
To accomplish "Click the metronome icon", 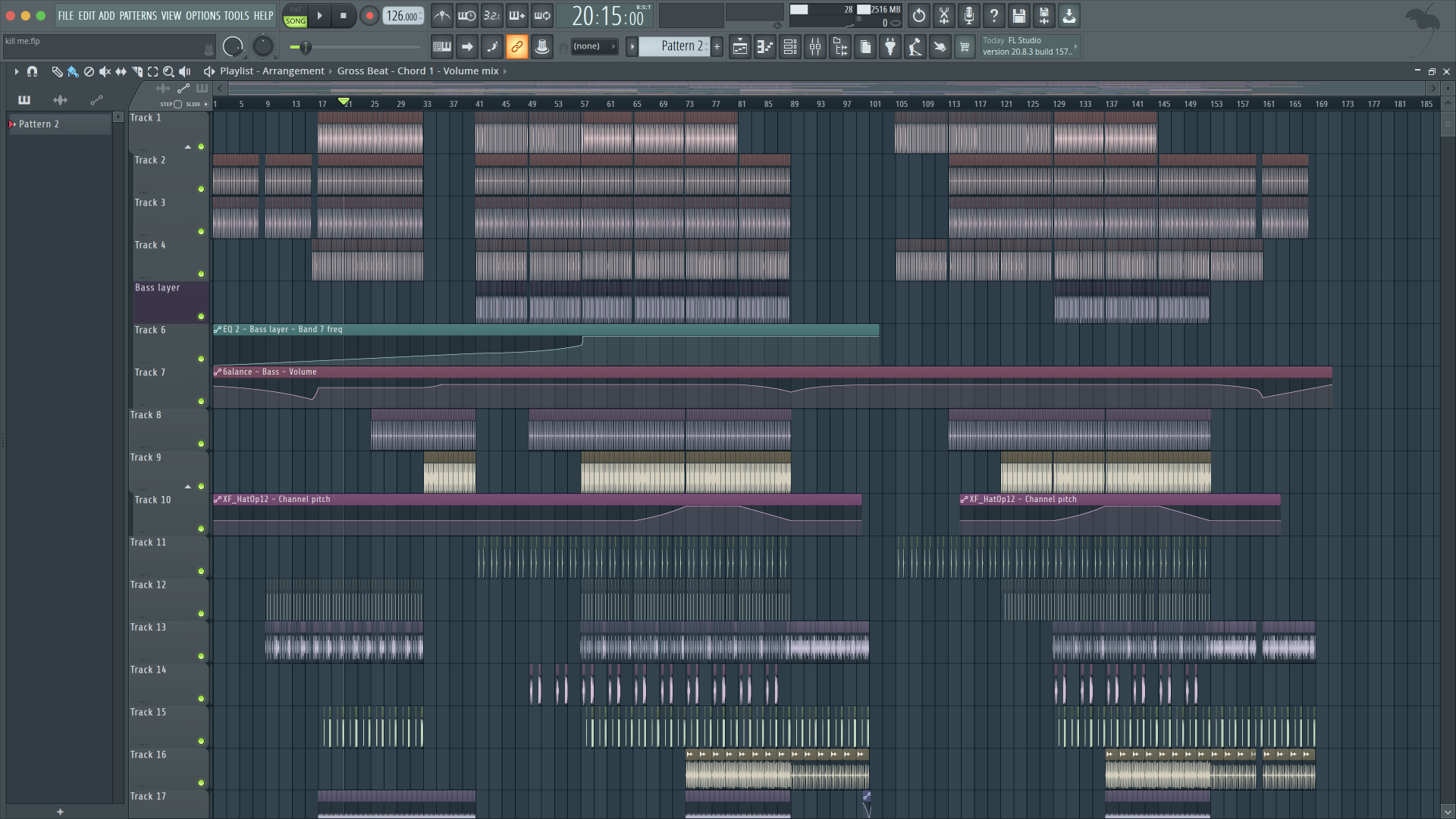I will (x=442, y=15).
